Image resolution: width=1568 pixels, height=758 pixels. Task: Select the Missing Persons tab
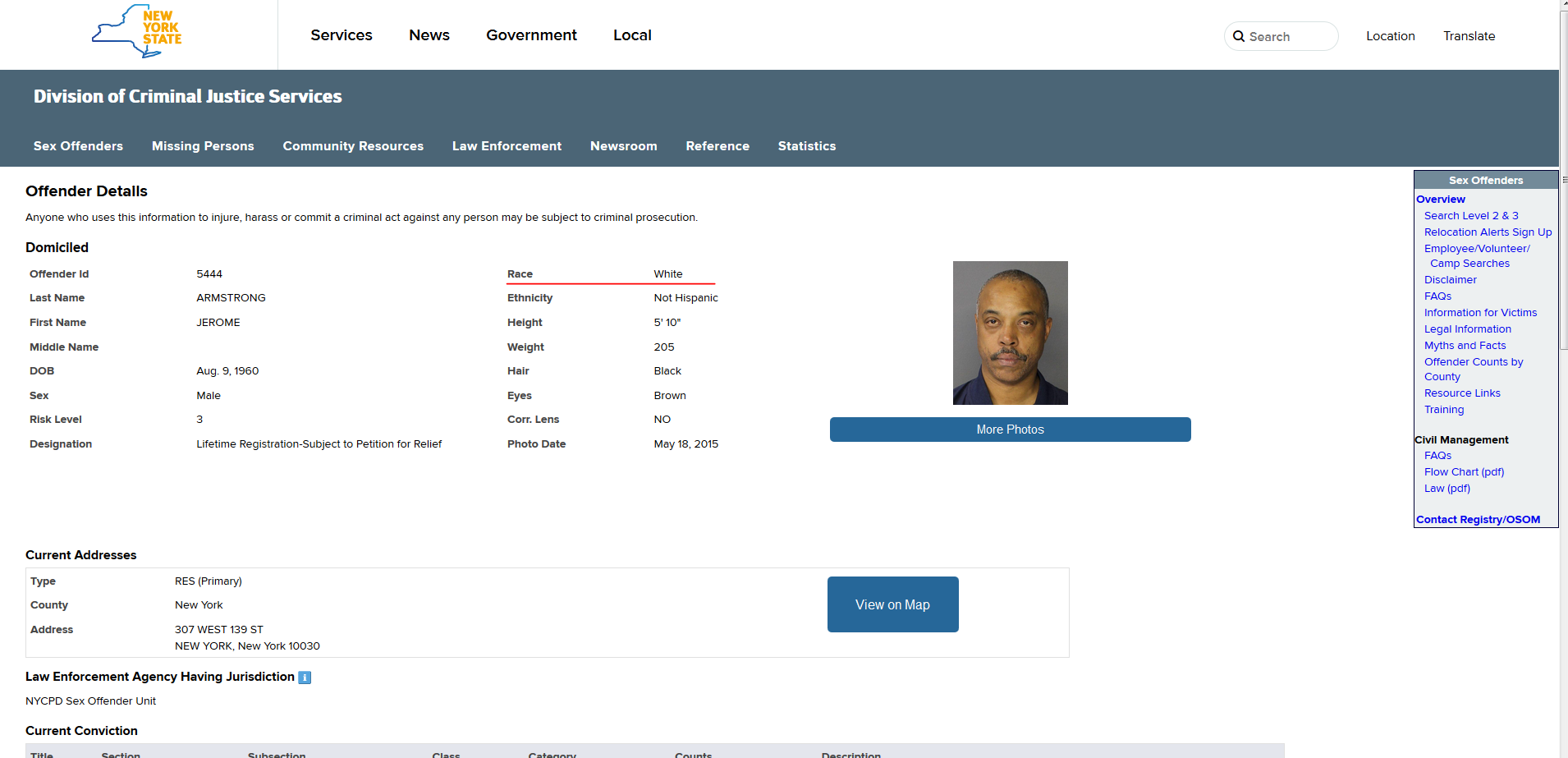click(x=203, y=146)
